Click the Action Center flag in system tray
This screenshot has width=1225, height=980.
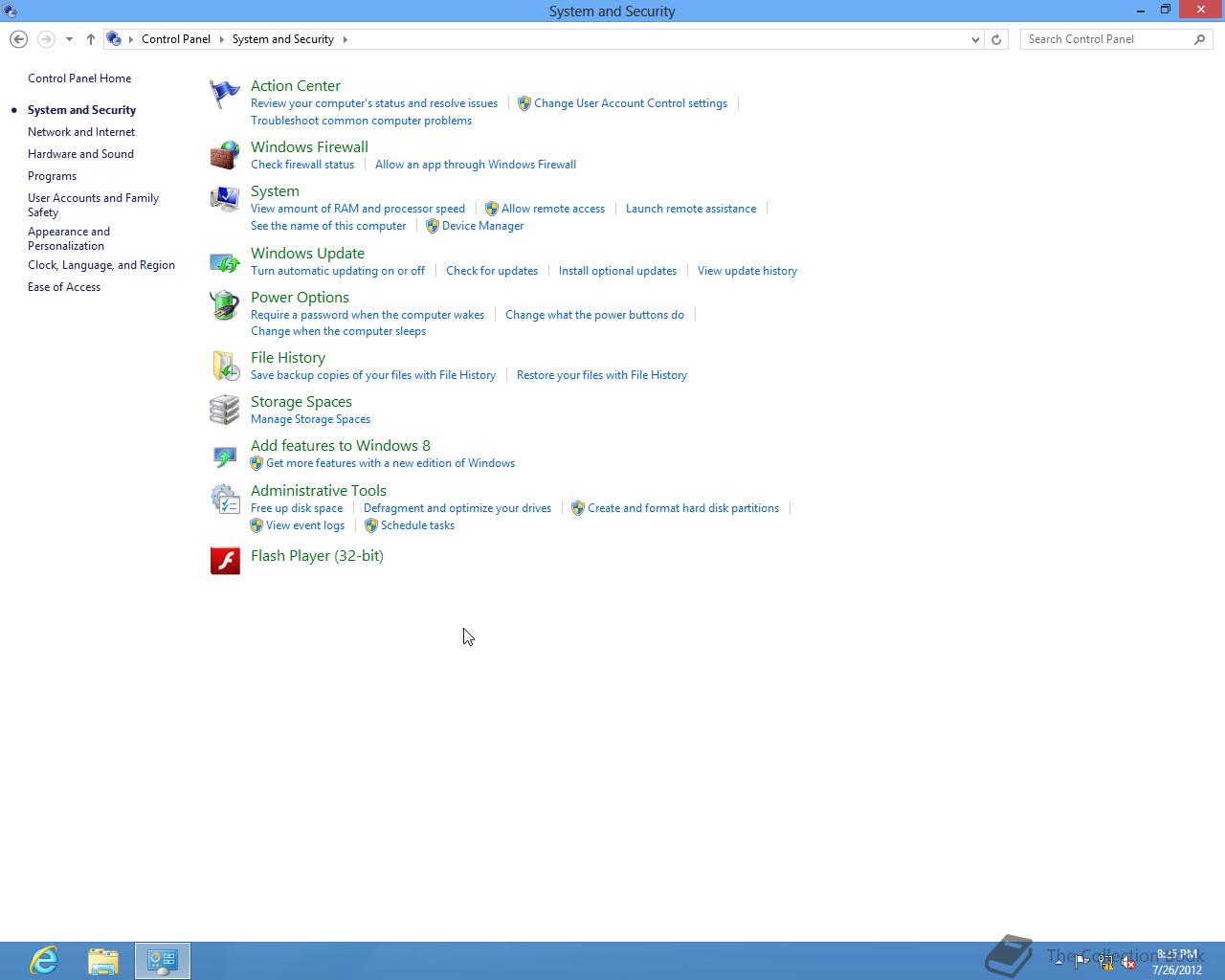pyautogui.click(x=1081, y=963)
